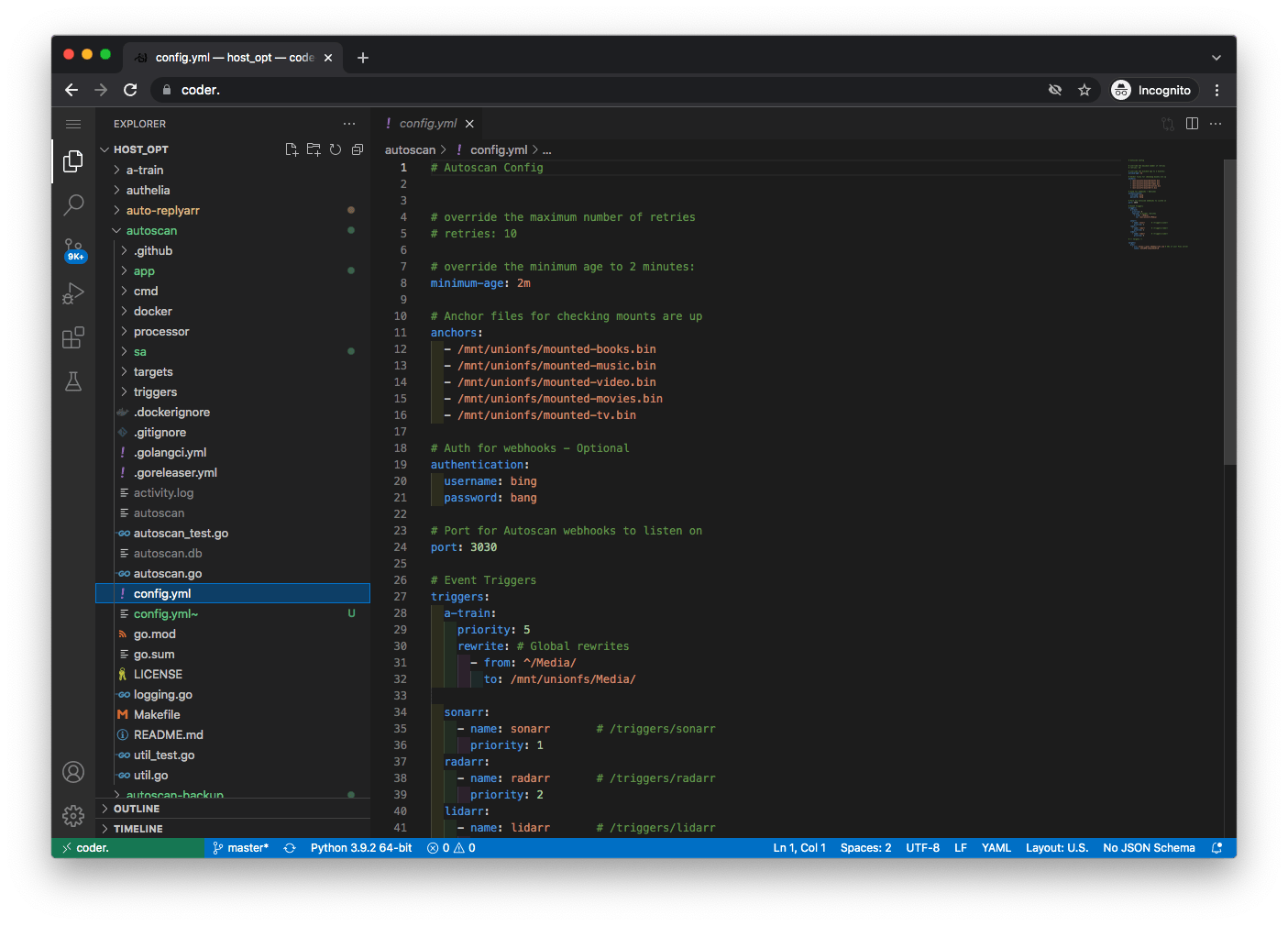The image size is (1288, 926).
Task: Click the master branch status button
Action: pyautogui.click(x=241, y=848)
